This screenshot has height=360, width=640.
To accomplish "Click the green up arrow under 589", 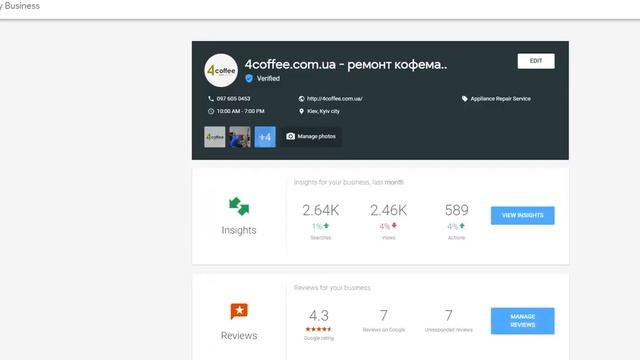I will point(462,225).
